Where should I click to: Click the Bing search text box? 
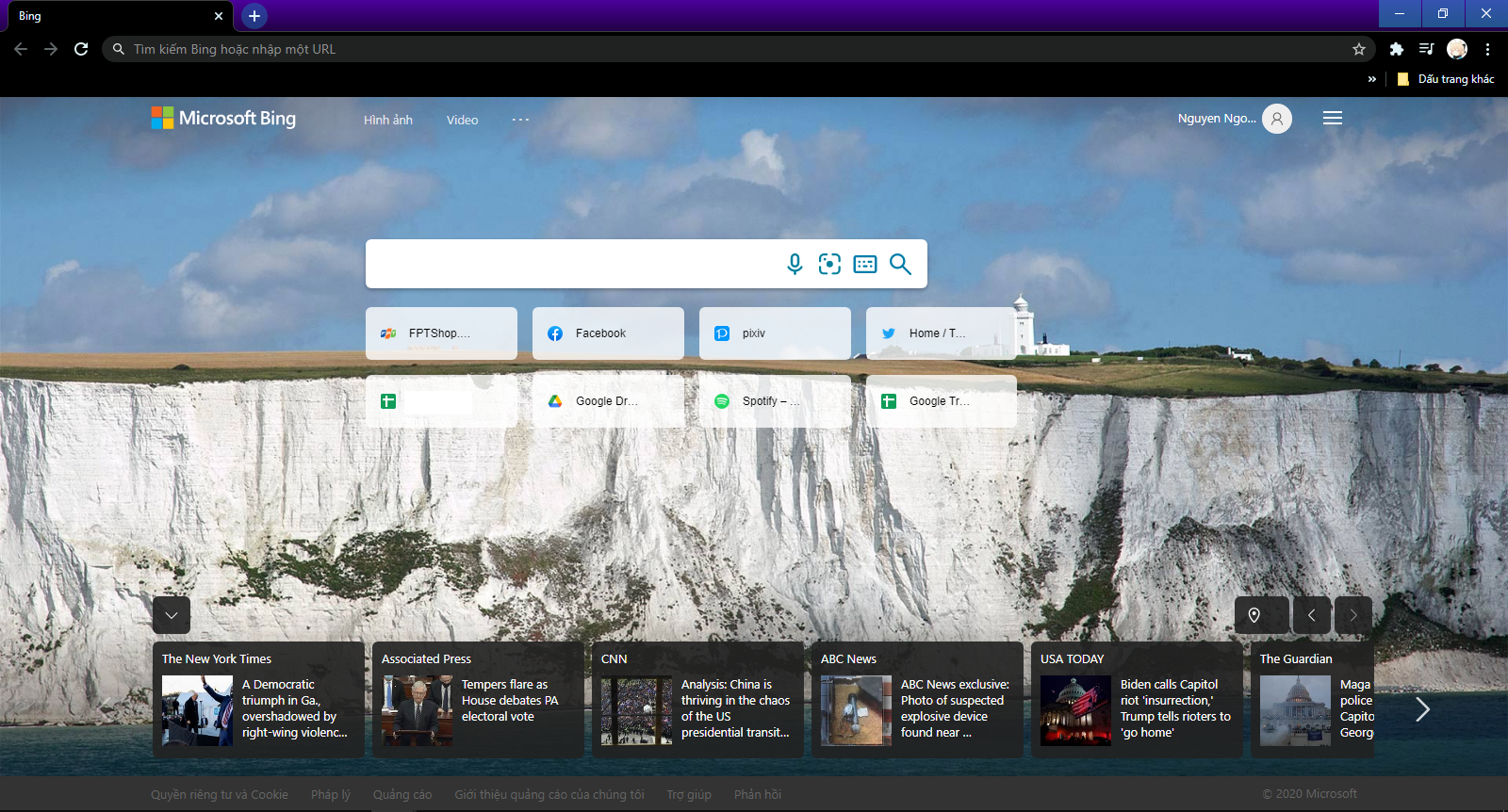coord(575,264)
